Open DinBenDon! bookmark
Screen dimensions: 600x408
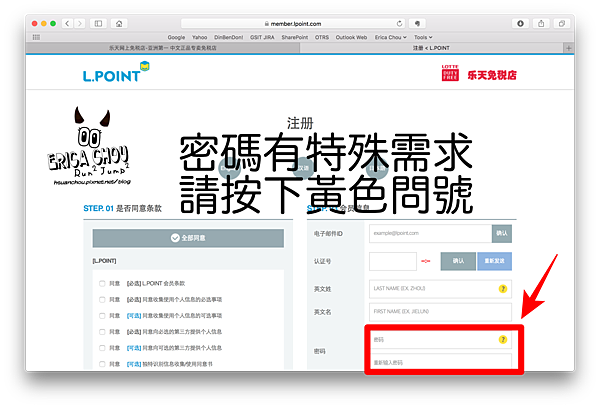(x=228, y=37)
